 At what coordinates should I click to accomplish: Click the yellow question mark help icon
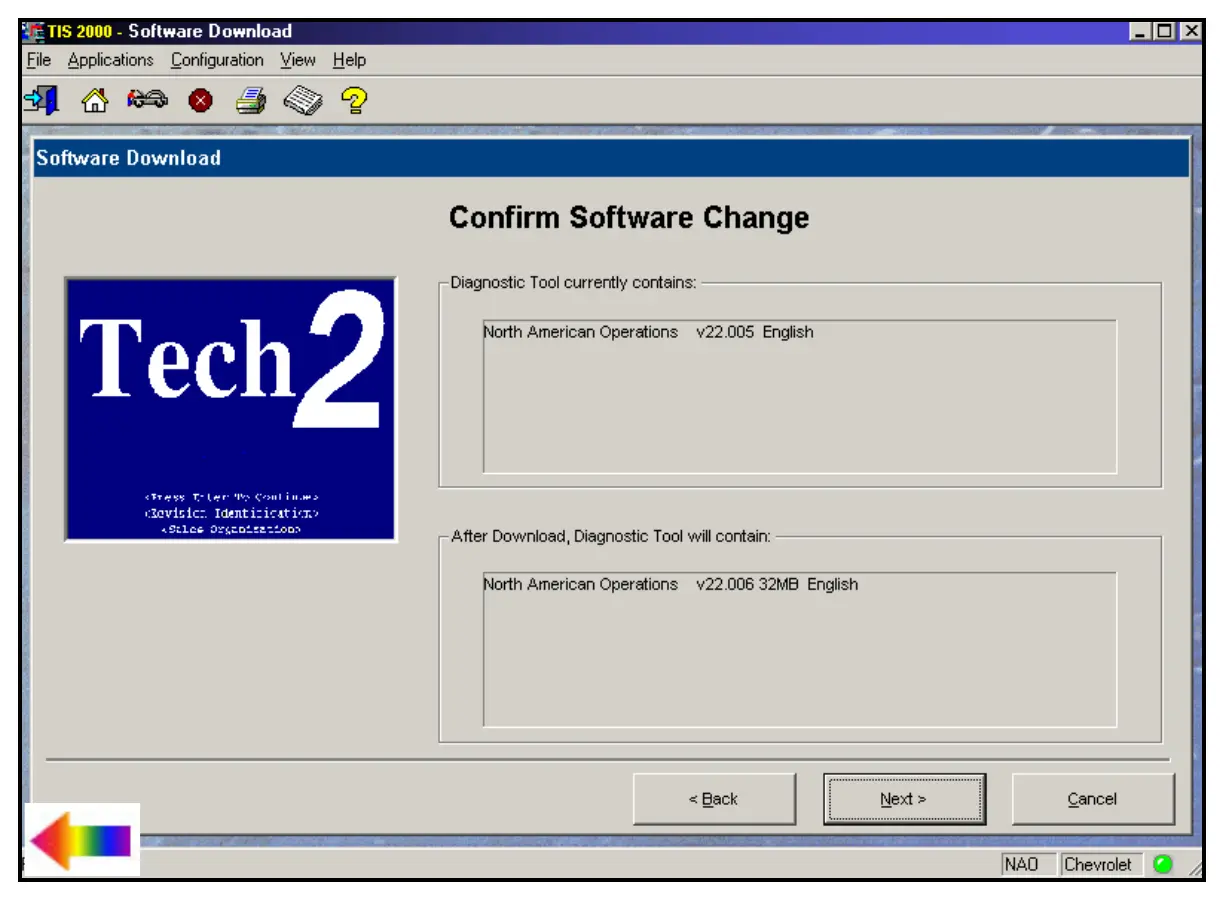pos(354,100)
